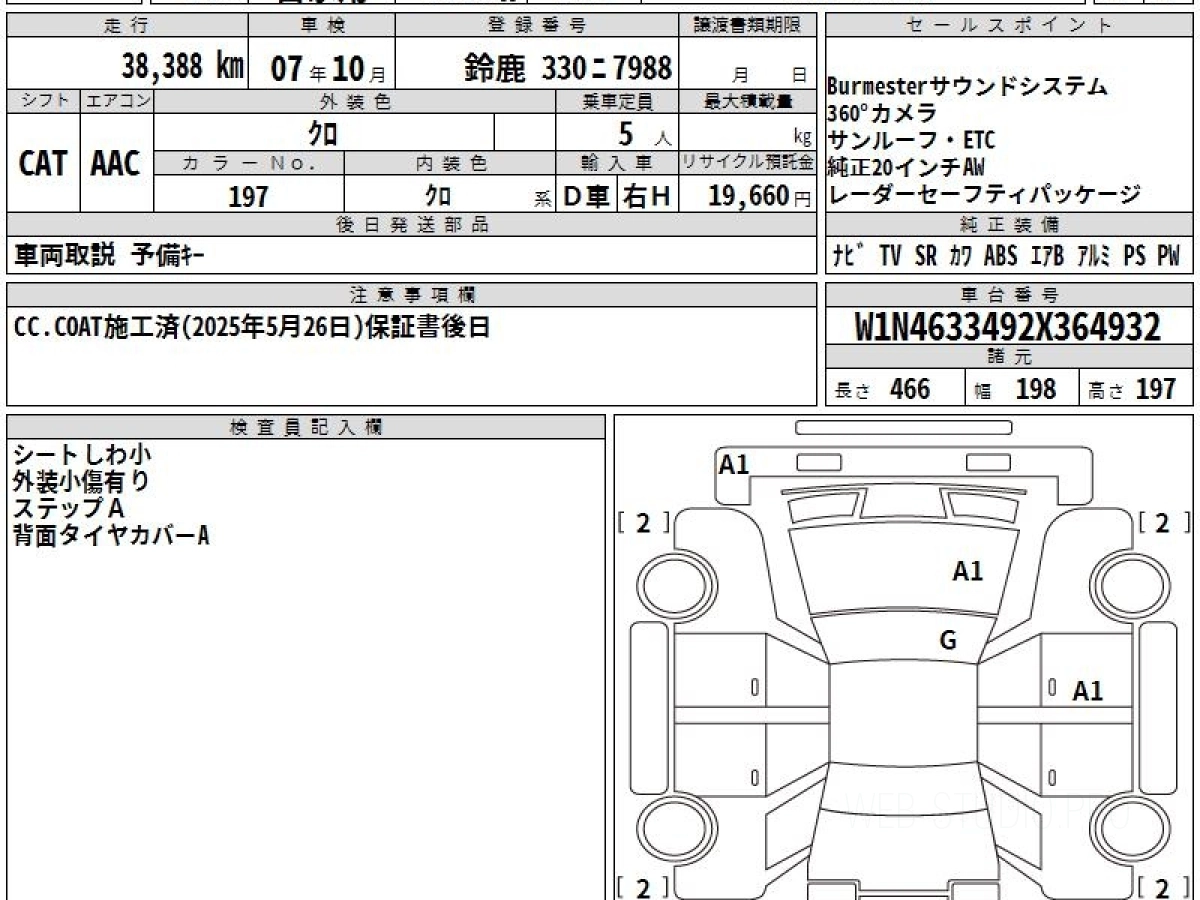Click the 車両取説 予備キー entry
The image size is (1200, 900).
(x=110, y=256)
